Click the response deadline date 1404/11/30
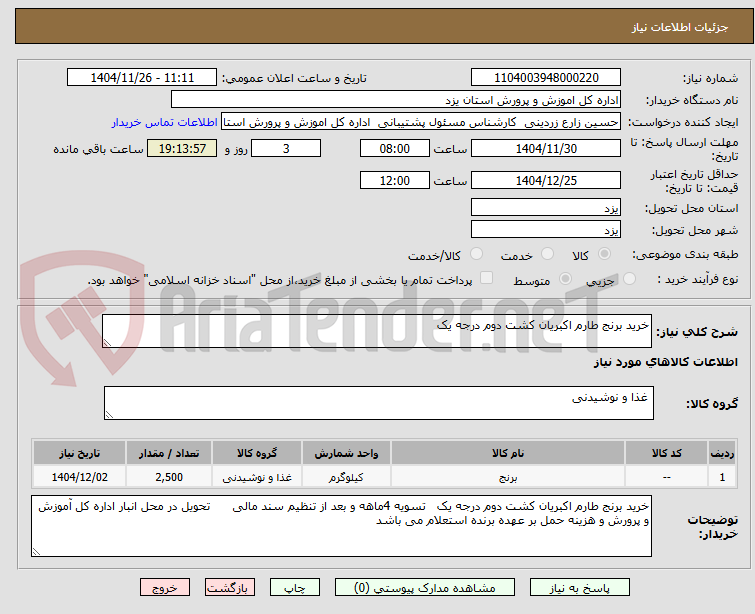Screen dimensions: 755x614 [x=546, y=148]
